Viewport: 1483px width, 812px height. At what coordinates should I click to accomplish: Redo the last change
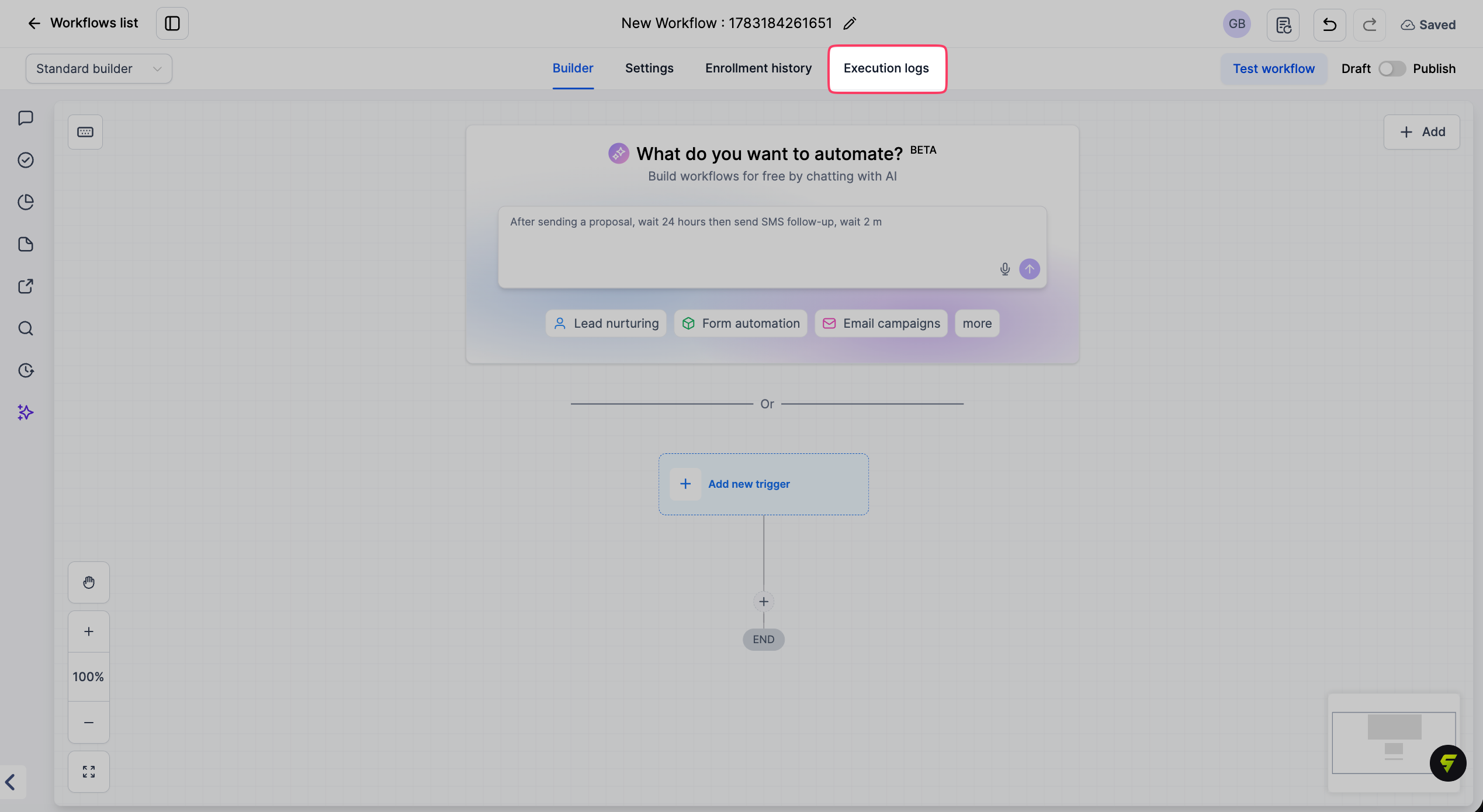coord(1370,25)
